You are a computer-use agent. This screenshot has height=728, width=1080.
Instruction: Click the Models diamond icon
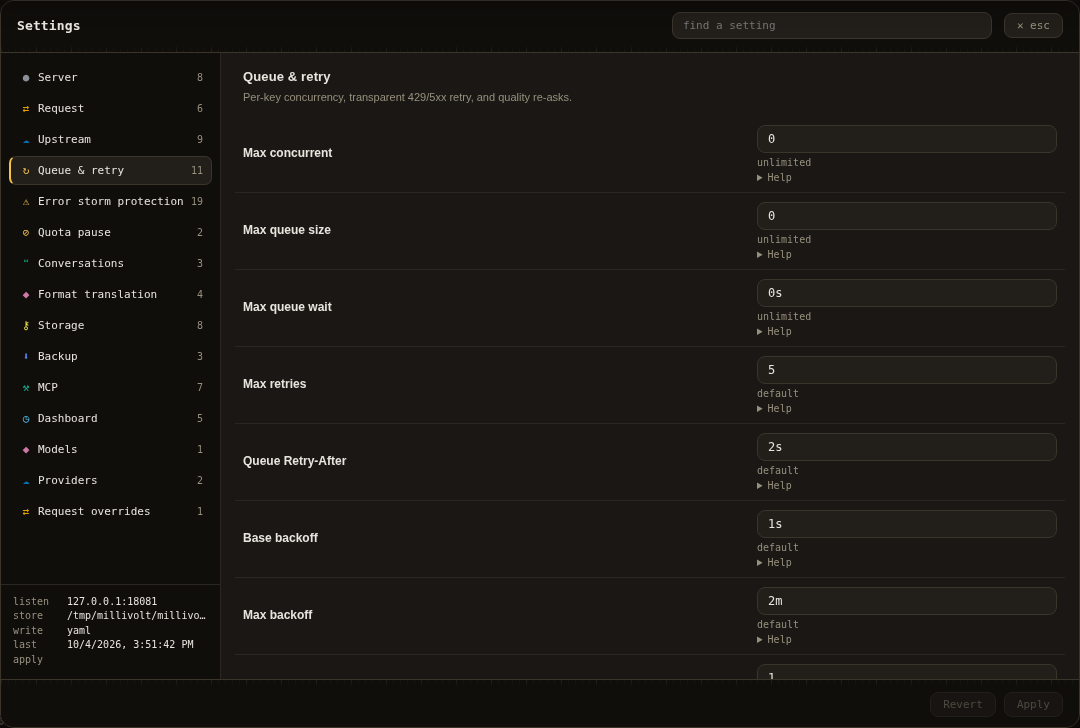coord(26,450)
